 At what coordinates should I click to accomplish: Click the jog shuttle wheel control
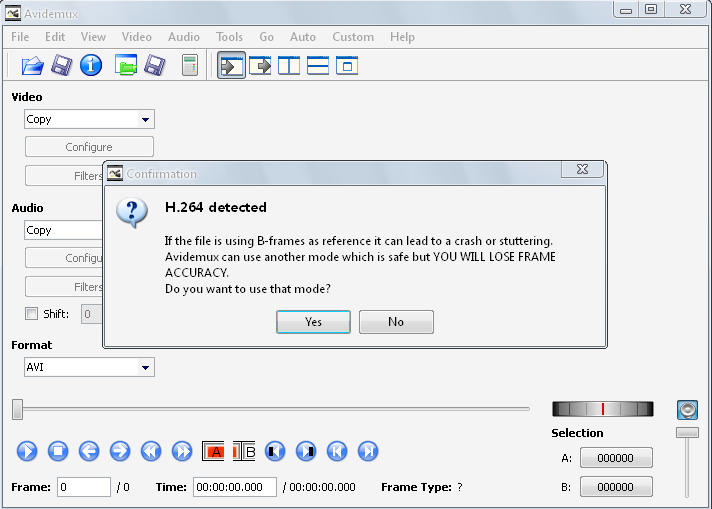603,409
